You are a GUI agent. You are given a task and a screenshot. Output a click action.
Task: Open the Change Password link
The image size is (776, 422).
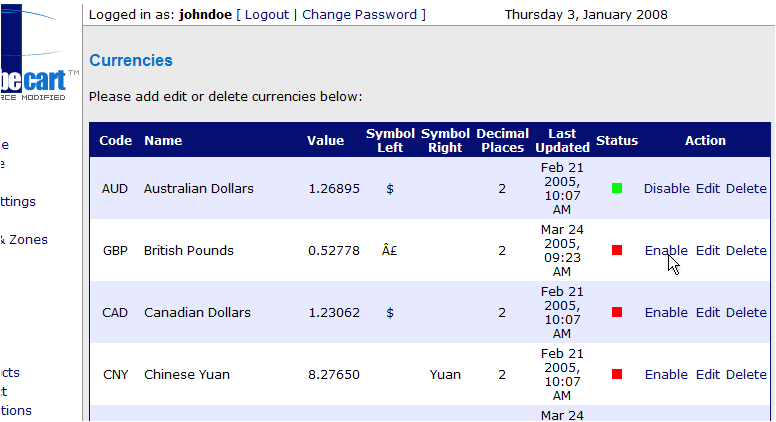tap(359, 15)
